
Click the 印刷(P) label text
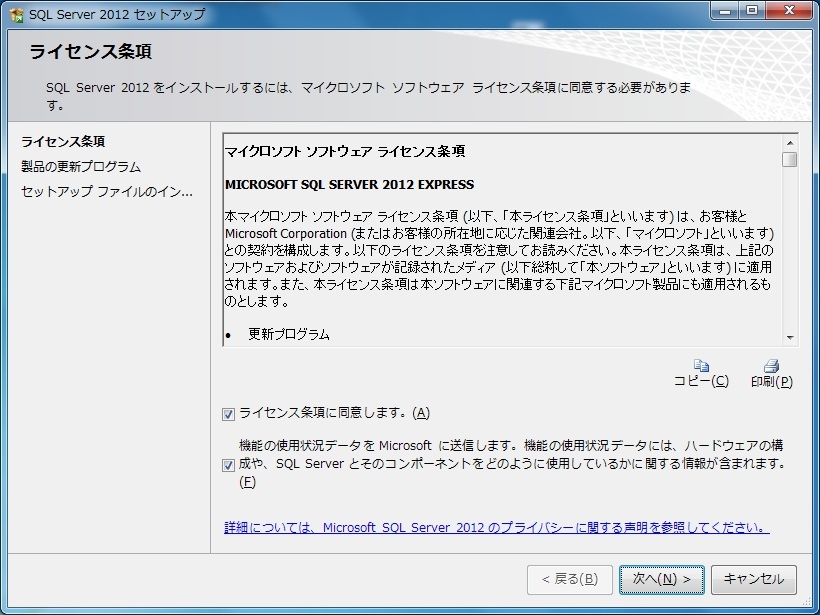[x=771, y=381]
